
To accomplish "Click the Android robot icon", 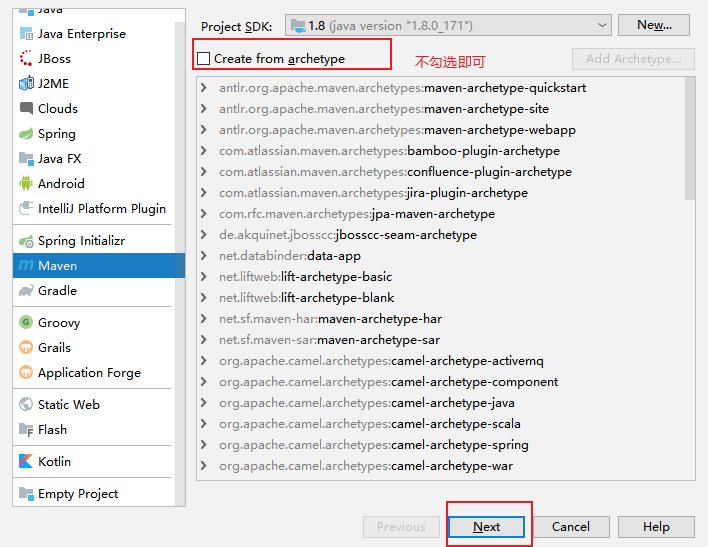I will (26, 183).
